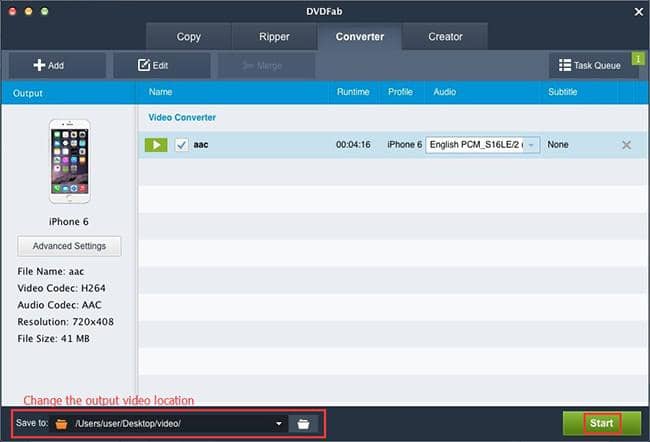The width and height of the screenshot is (650, 442).
Task: Click the Output panel header
Action: click(x=28, y=93)
